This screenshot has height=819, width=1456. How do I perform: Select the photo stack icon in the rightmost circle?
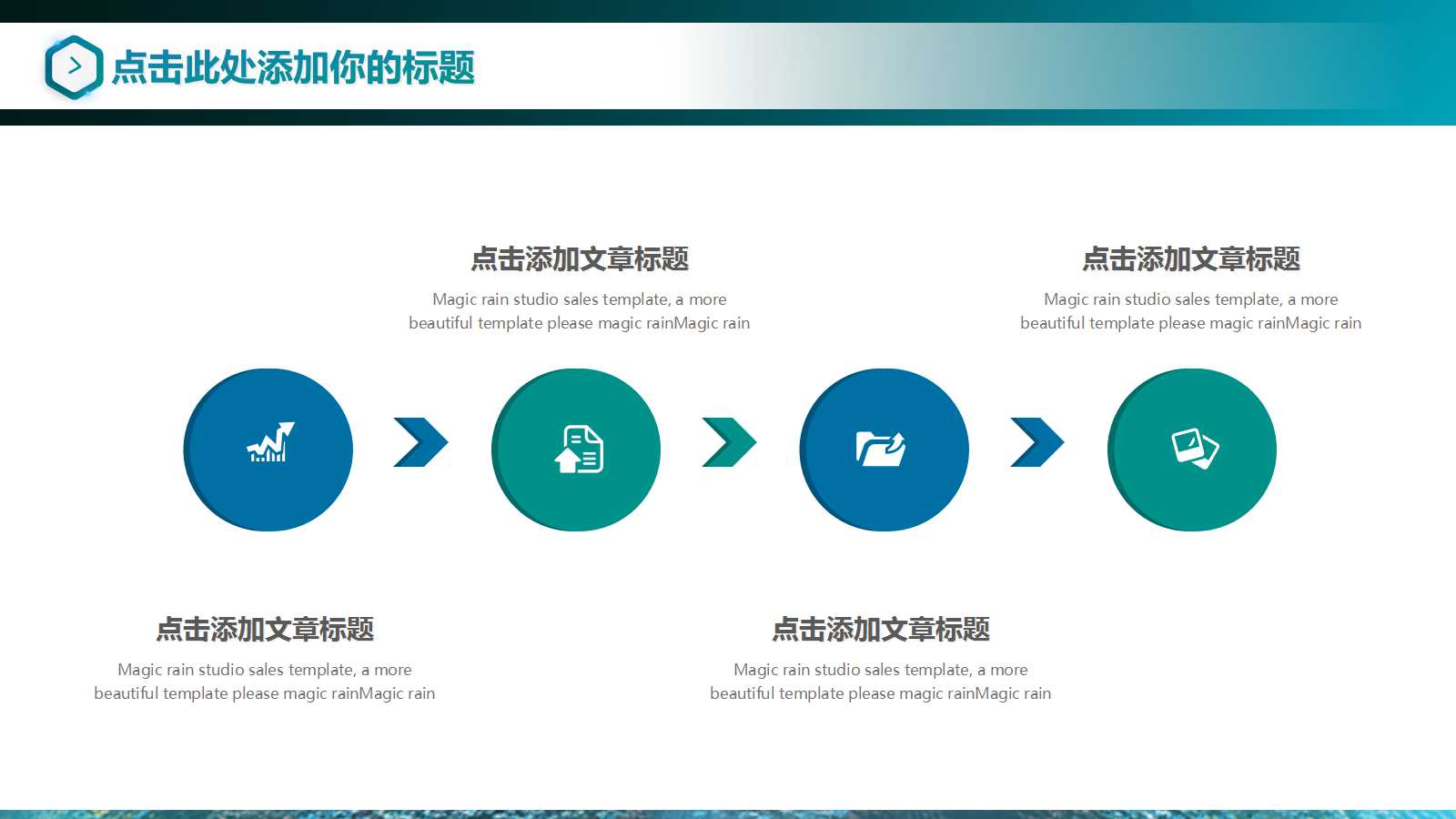tap(1193, 448)
